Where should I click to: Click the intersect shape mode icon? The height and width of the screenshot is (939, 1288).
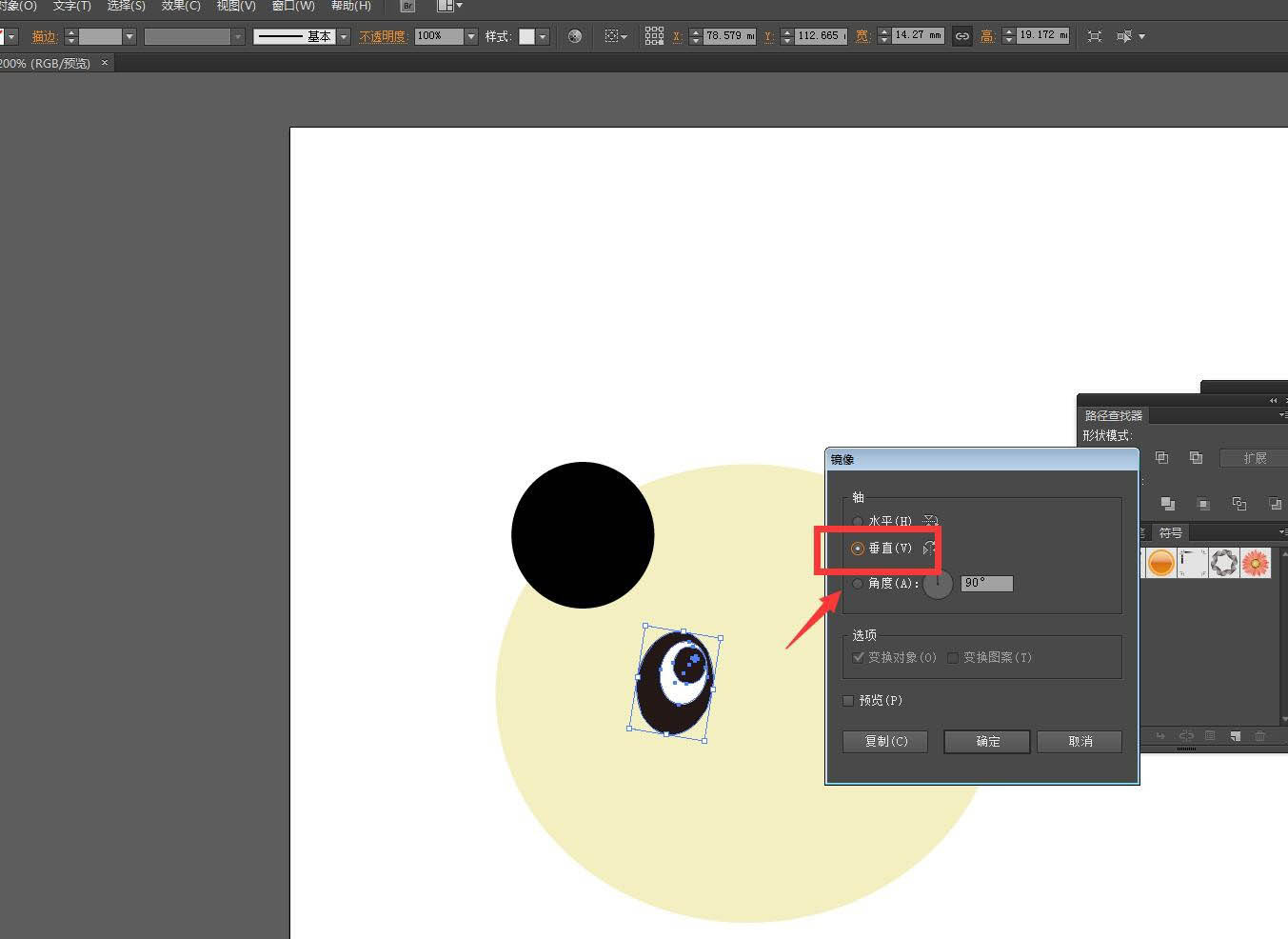coord(1161,458)
